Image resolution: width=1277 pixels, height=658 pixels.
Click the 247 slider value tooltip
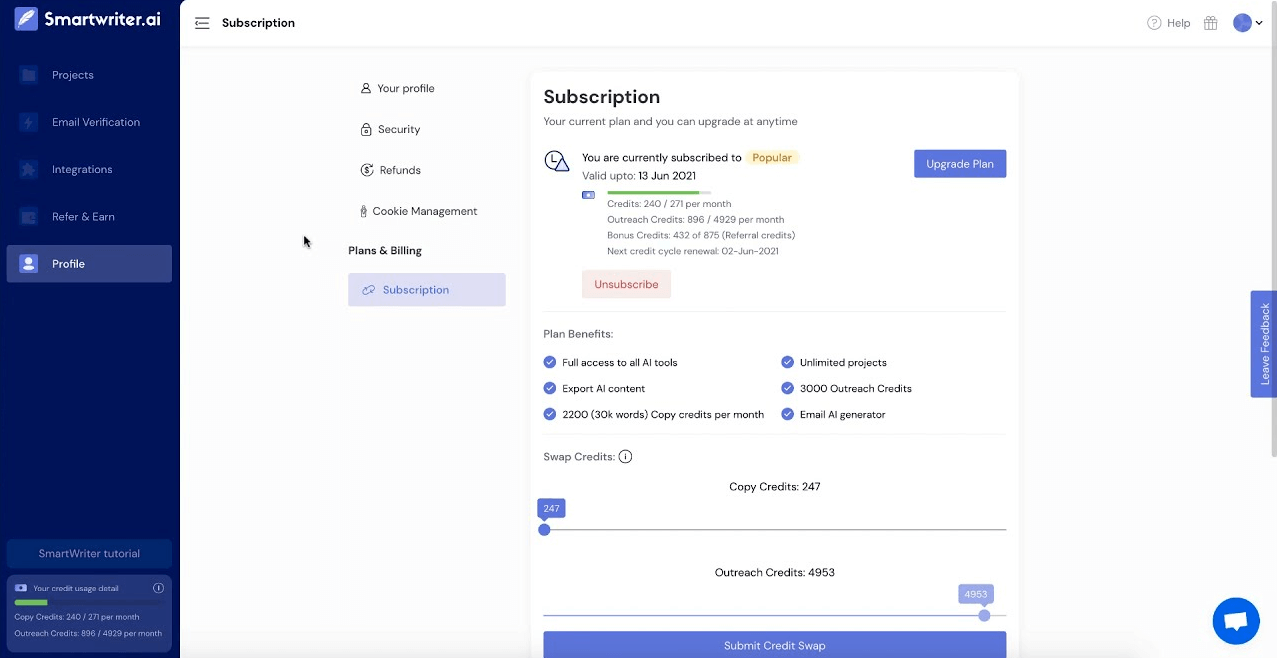click(551, 508)
